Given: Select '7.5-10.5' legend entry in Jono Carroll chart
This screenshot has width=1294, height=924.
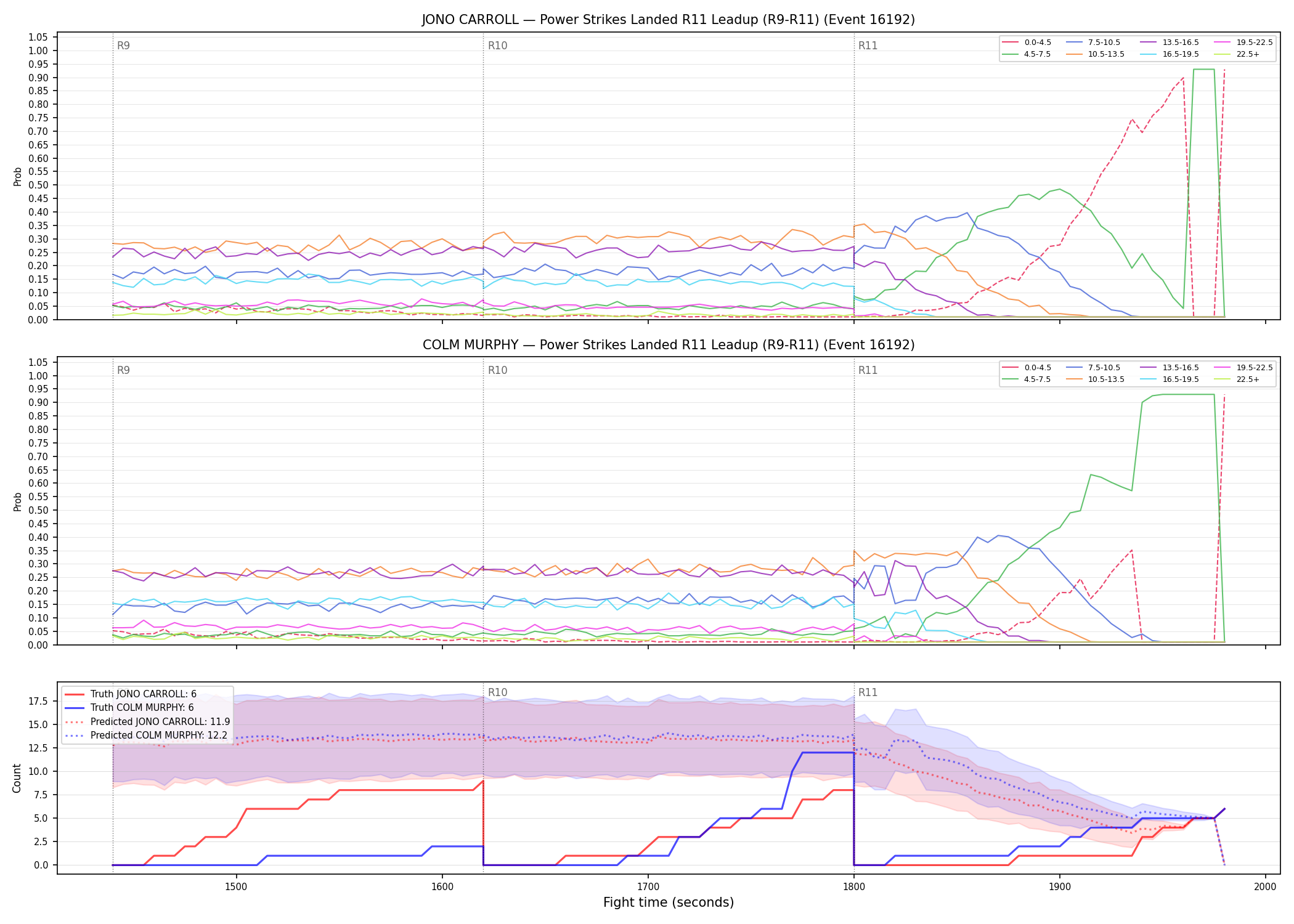Looking at the screenshot, I should (x=1094, y=43).
